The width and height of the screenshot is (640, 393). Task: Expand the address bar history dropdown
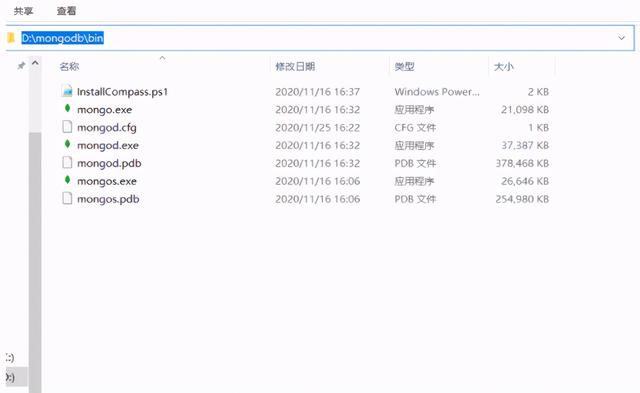(621, 38)
